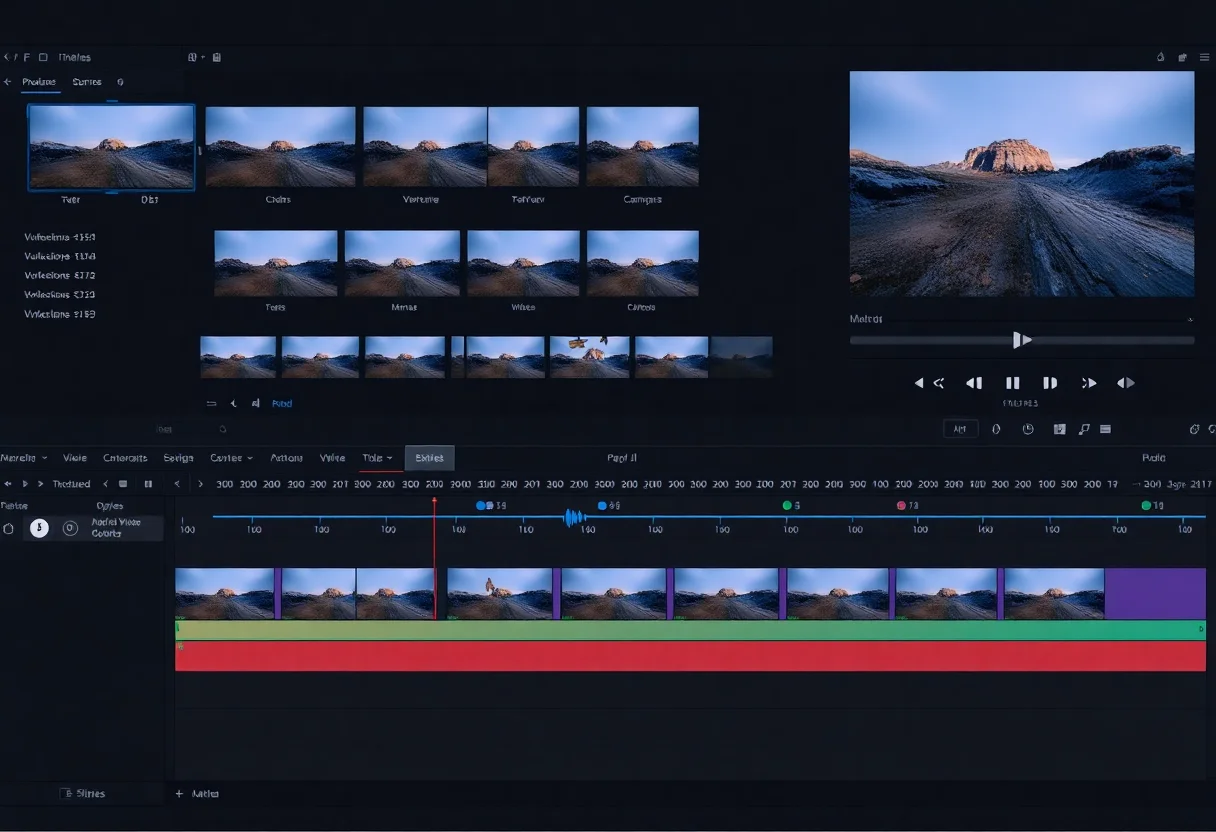
Task: Click the back arrow beside the first media tab
Action: tap(8, 82)
